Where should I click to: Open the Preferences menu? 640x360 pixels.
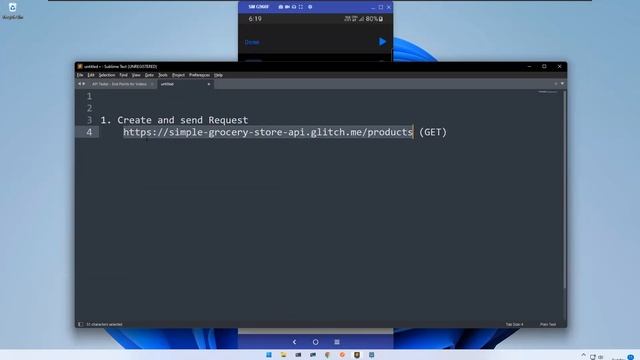pos(199,75)
